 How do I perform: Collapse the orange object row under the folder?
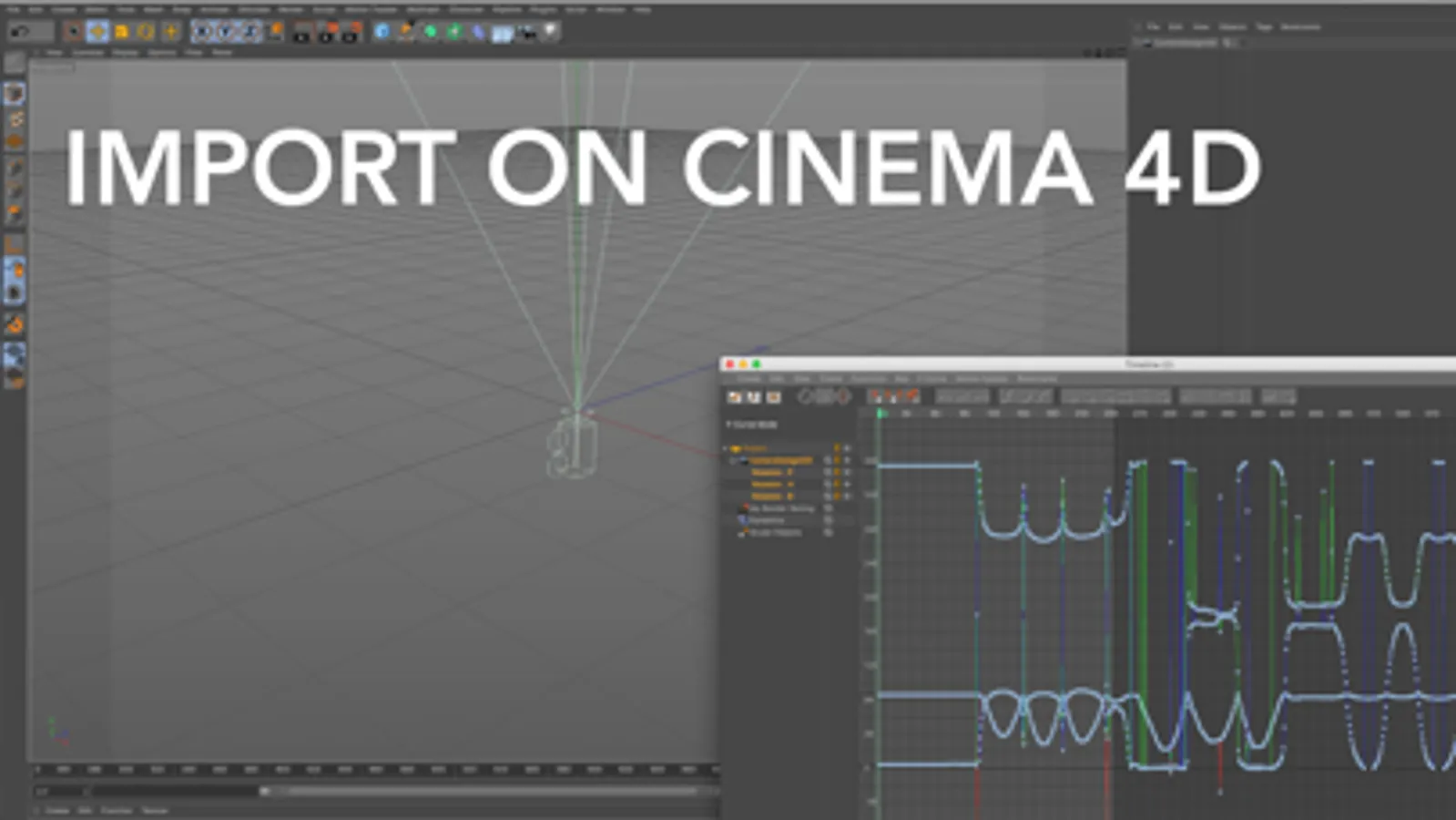point(733,460)
